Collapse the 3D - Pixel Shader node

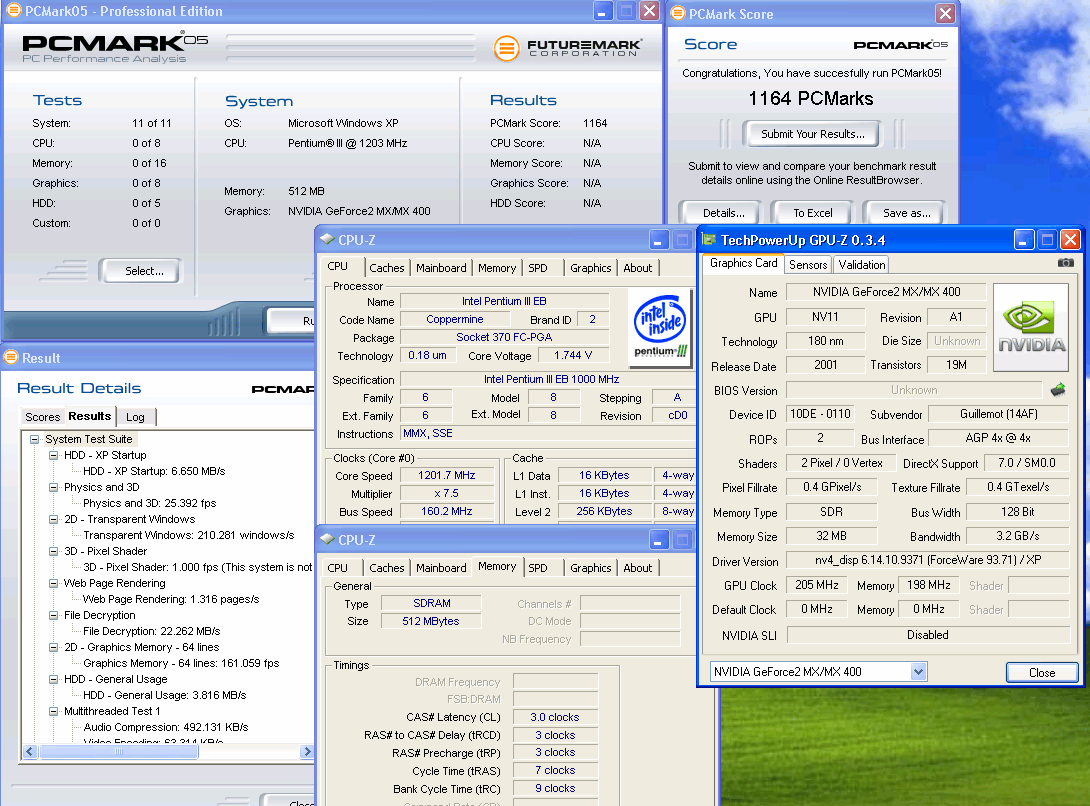(54, 551)
